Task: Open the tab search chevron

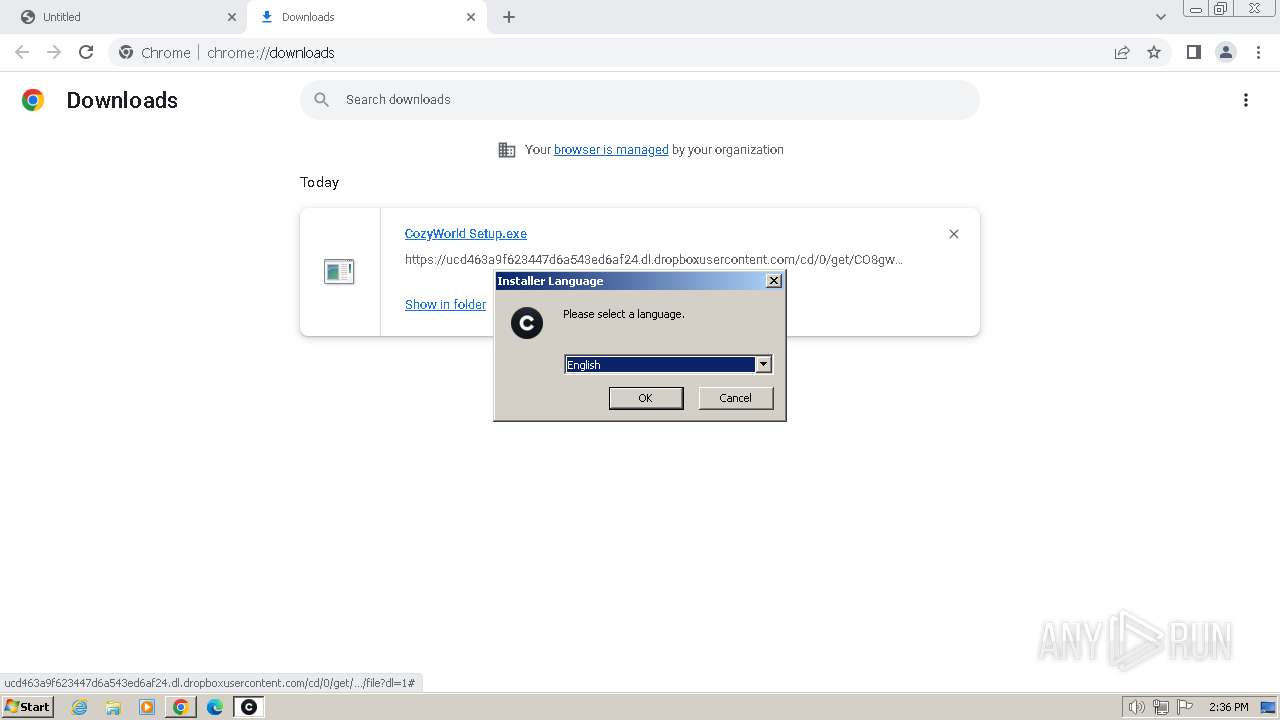Action: (1160, 17)
